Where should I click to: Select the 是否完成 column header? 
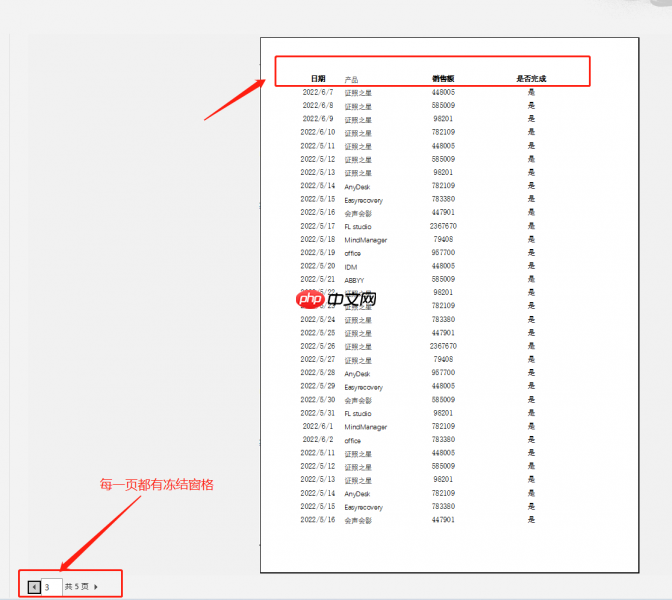point(531,78)
